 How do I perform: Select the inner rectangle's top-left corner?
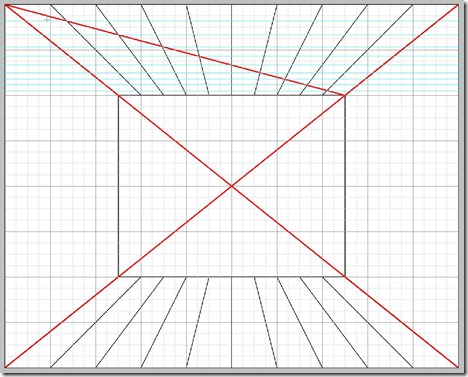coord(119,96)
